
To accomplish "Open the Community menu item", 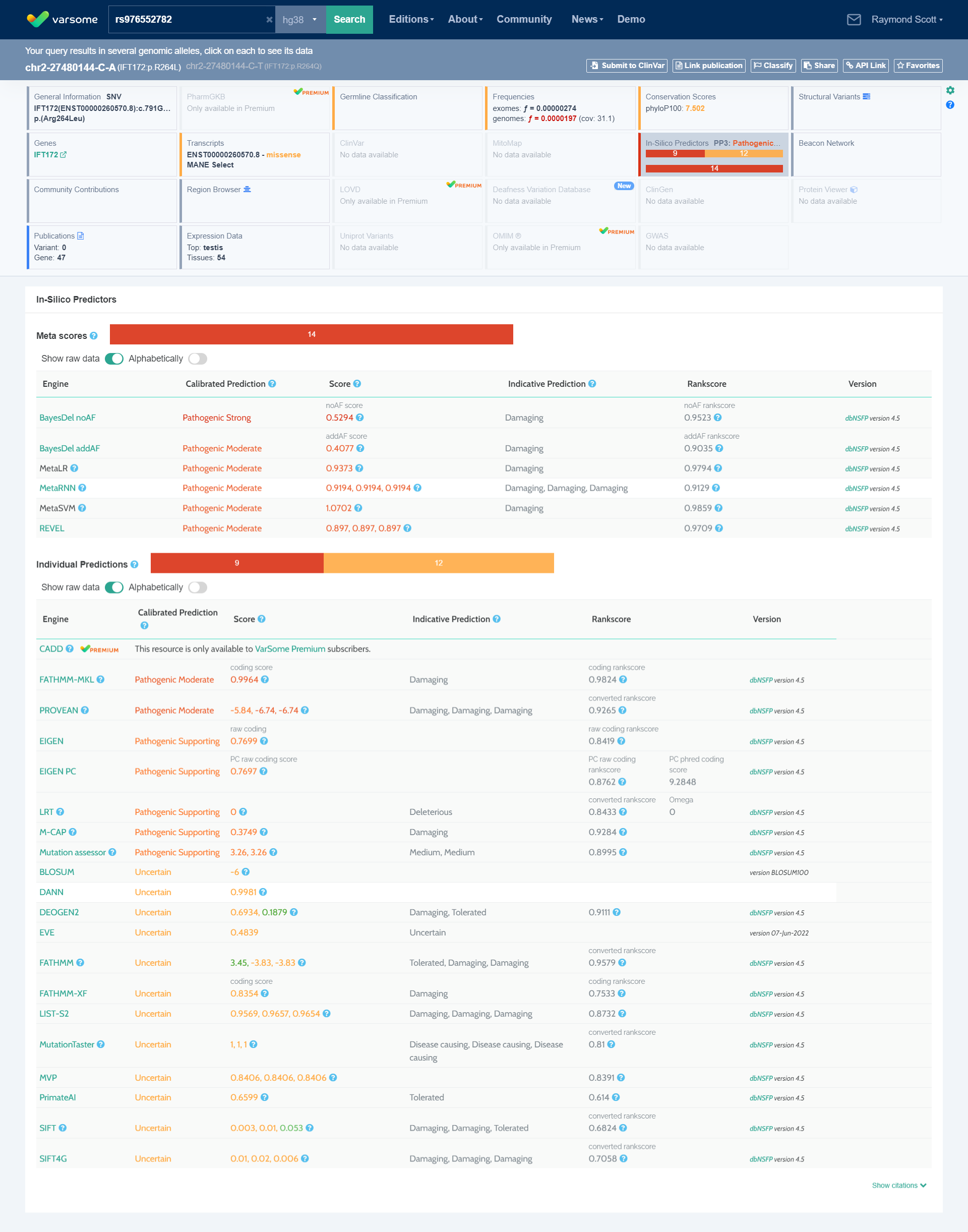I will [x=524, y=20].
